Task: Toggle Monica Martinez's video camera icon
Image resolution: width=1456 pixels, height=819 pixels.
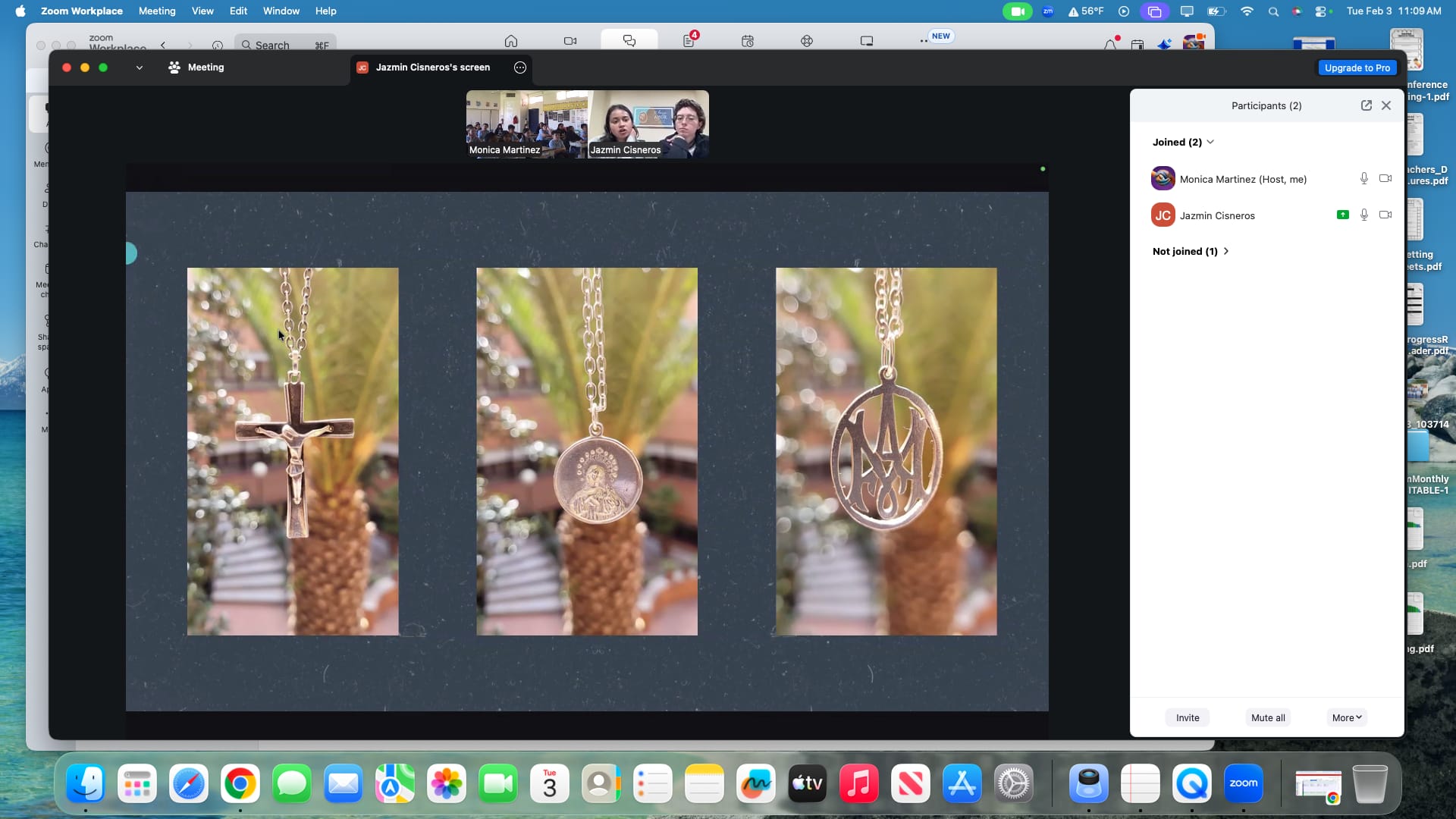Action: pos(1385,178)
